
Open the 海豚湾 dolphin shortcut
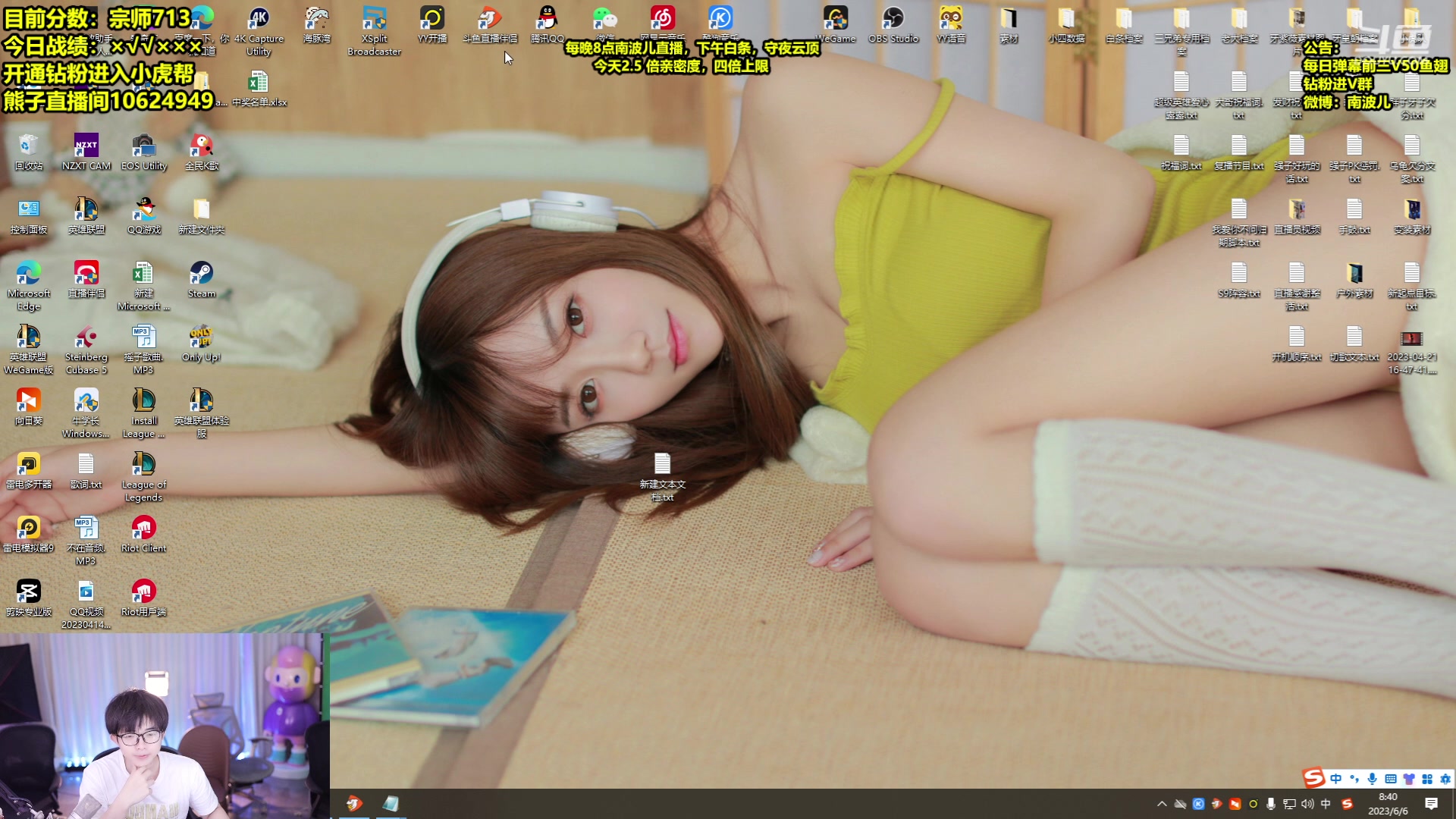pos(317,24)
